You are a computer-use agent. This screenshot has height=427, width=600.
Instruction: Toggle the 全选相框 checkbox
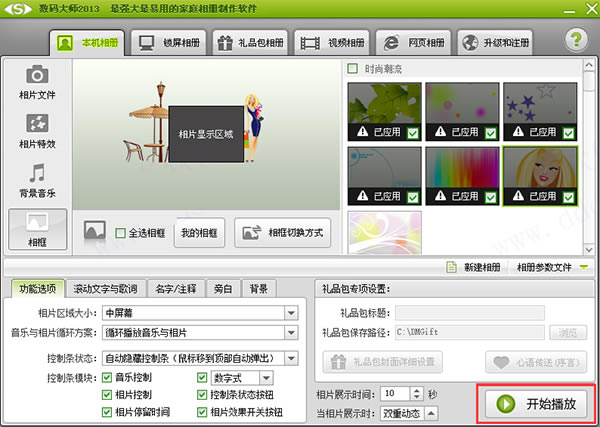click(121, 233)
